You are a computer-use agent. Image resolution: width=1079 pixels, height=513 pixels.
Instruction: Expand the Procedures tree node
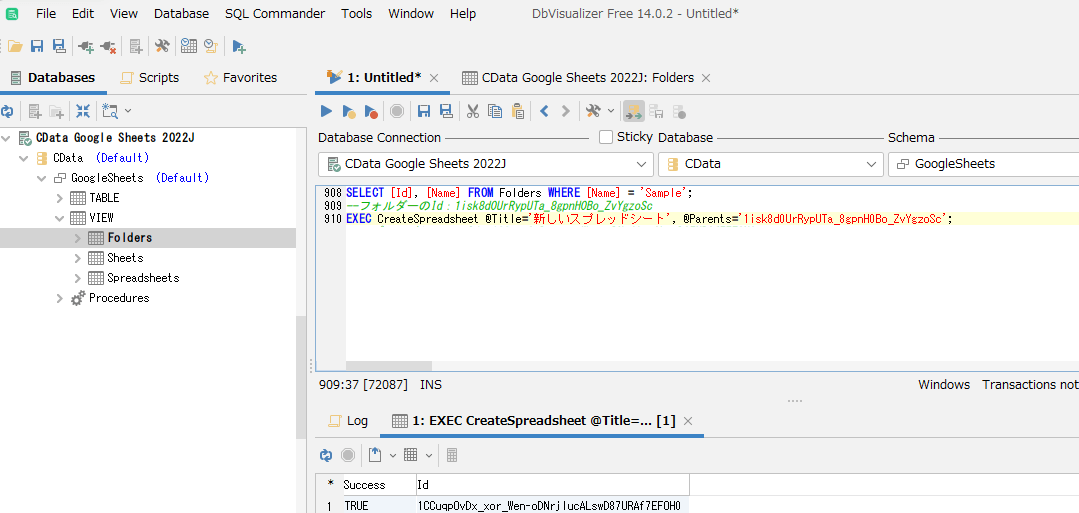[60, 298]
